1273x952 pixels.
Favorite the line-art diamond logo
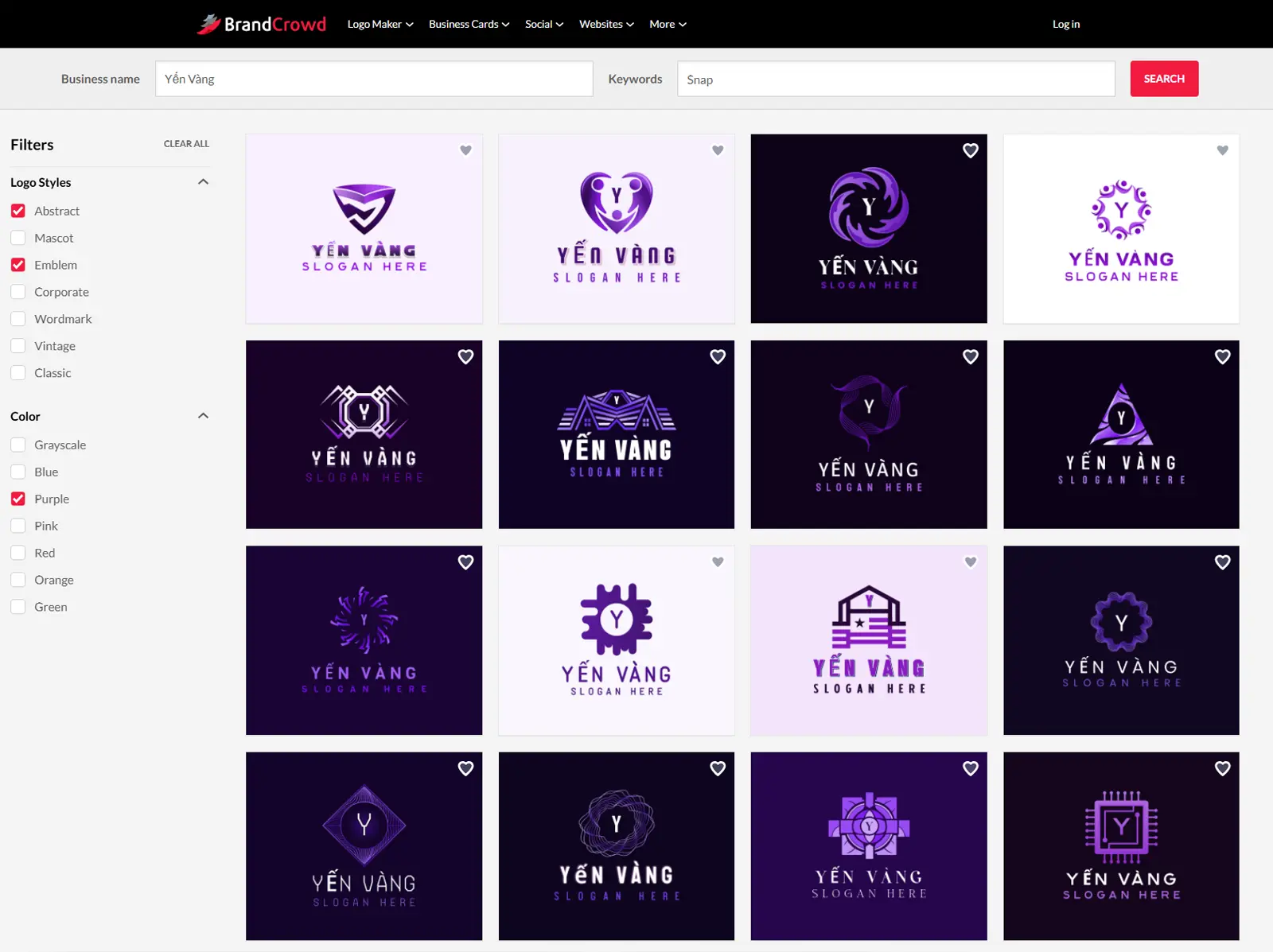click(466, 768)
